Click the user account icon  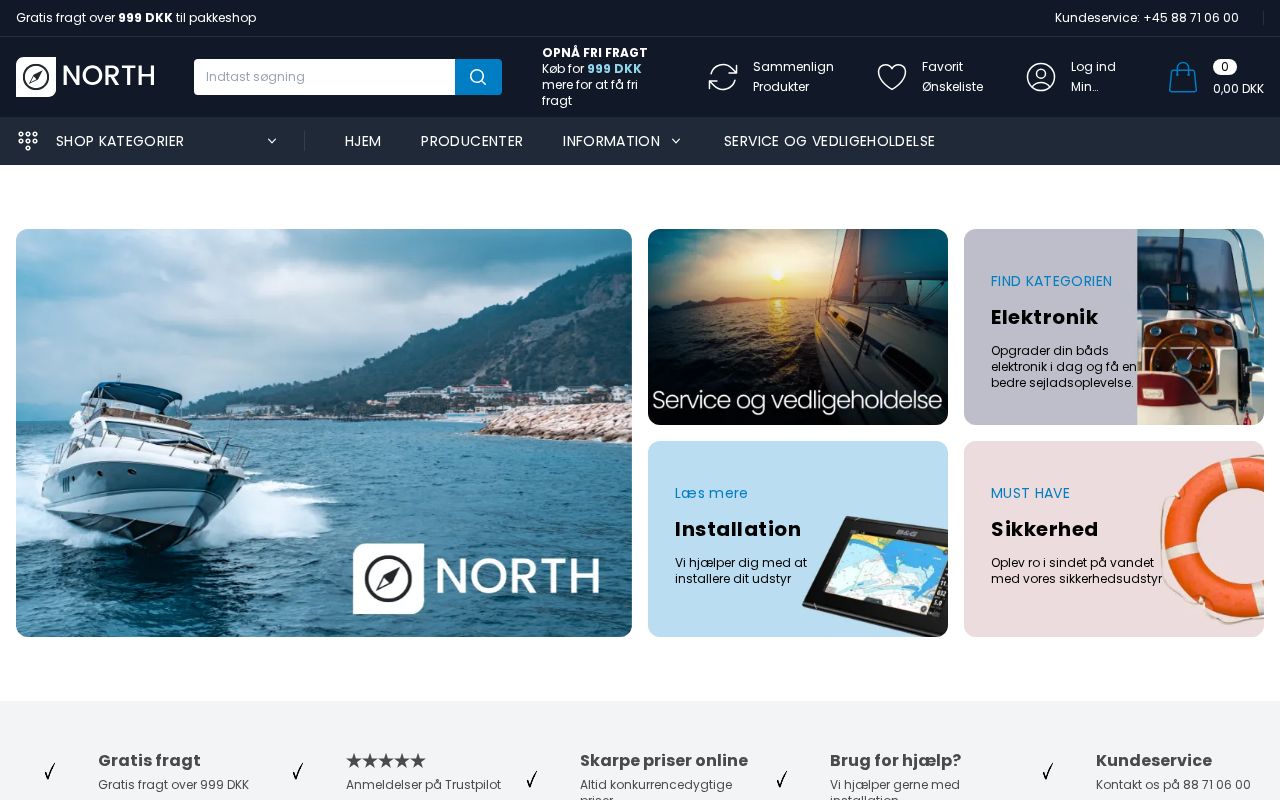pyautogui.click(x=1041, y=77)
